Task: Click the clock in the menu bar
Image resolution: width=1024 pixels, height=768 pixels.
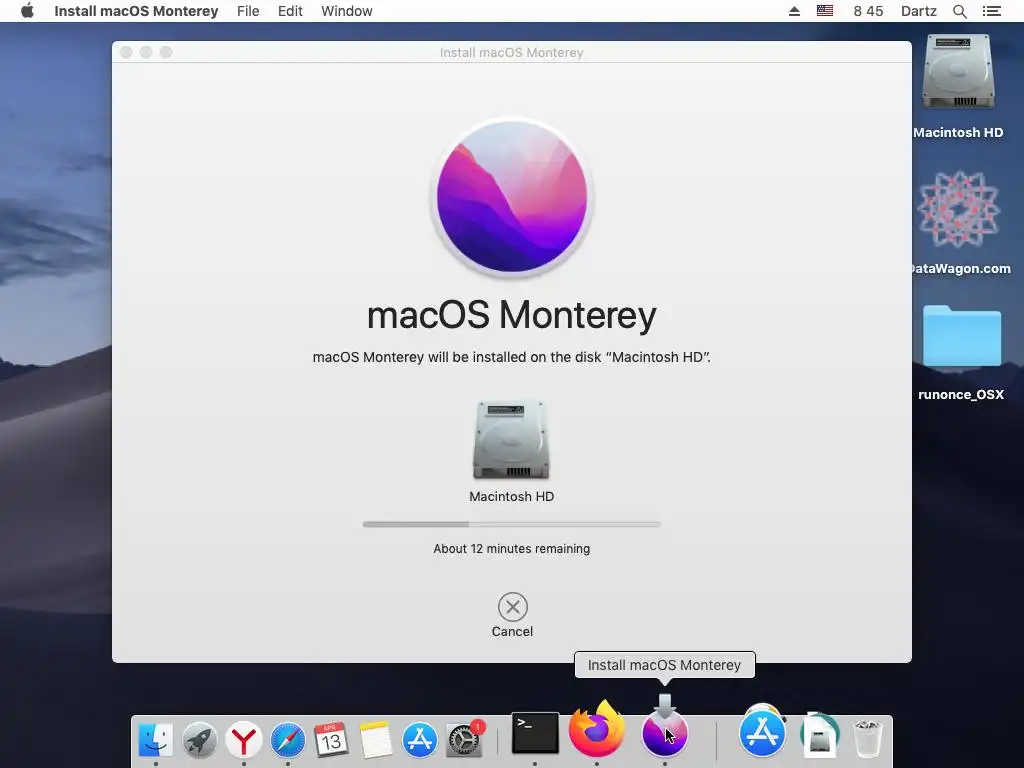Action: [868, 11]
